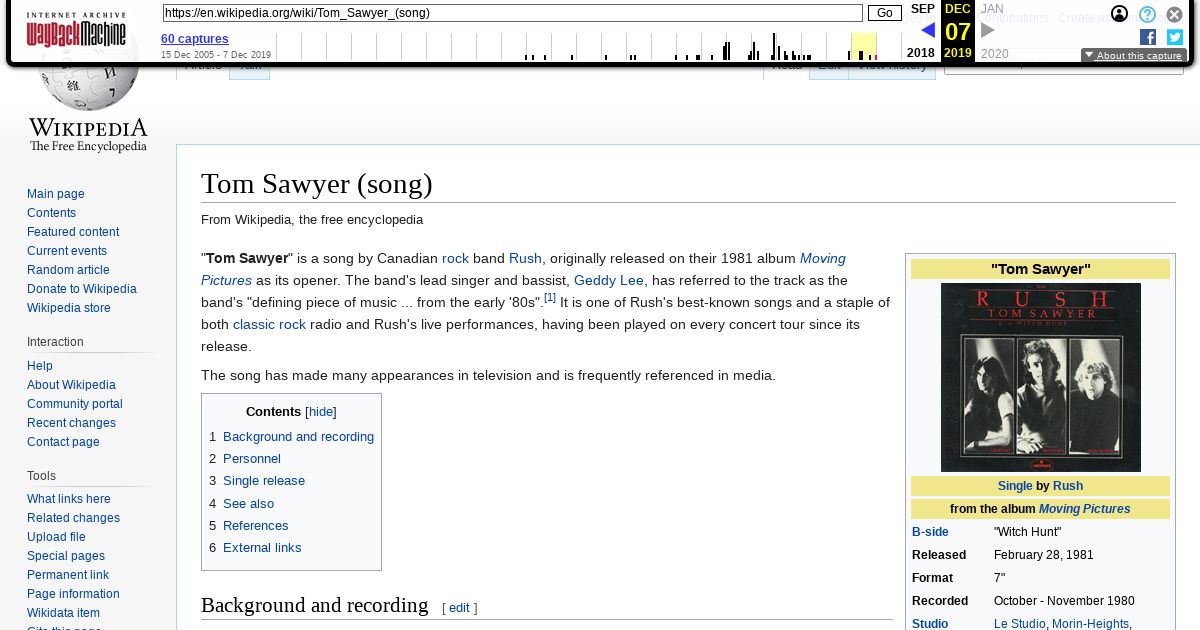Follow the Morin-Heights link
This screenshot has width=1200, height=630.
pos(1091,624)
